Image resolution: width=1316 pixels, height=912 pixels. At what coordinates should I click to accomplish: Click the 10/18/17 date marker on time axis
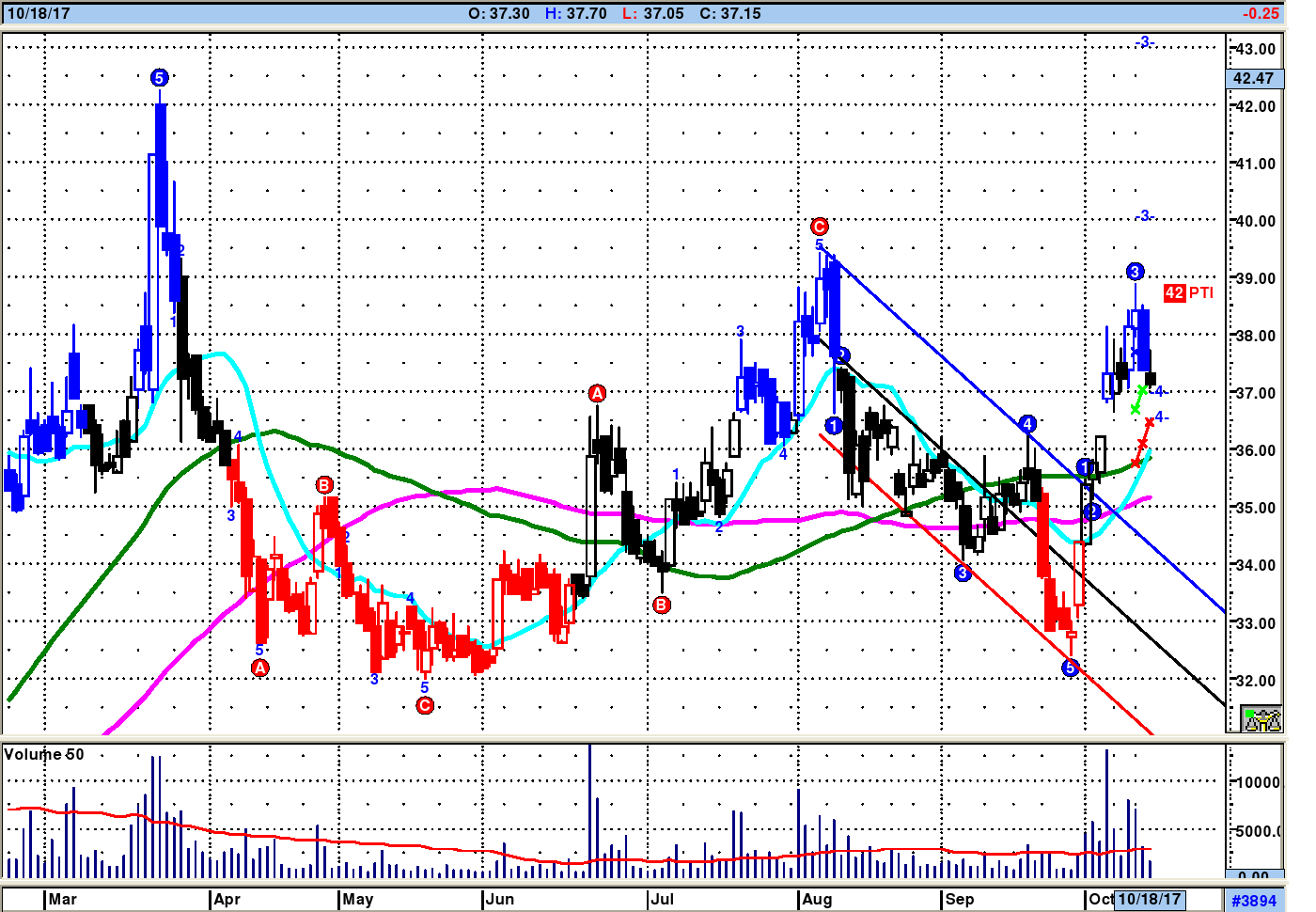pos(1149,899)
